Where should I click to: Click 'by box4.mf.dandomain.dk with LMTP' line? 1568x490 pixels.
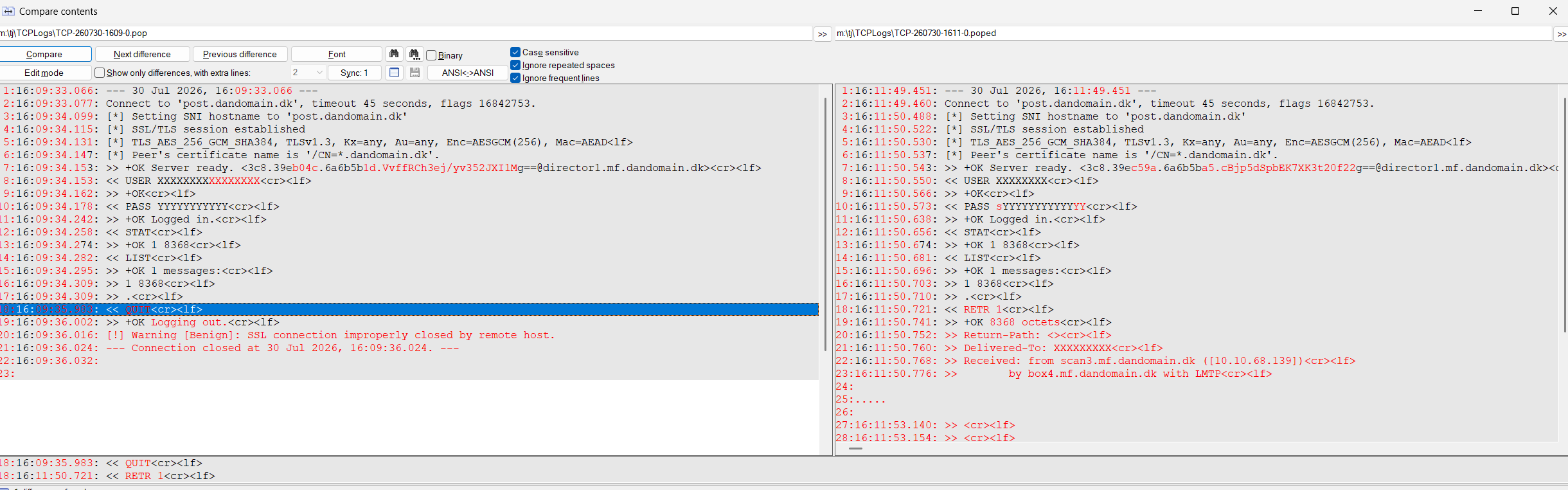click(1197, 374)
